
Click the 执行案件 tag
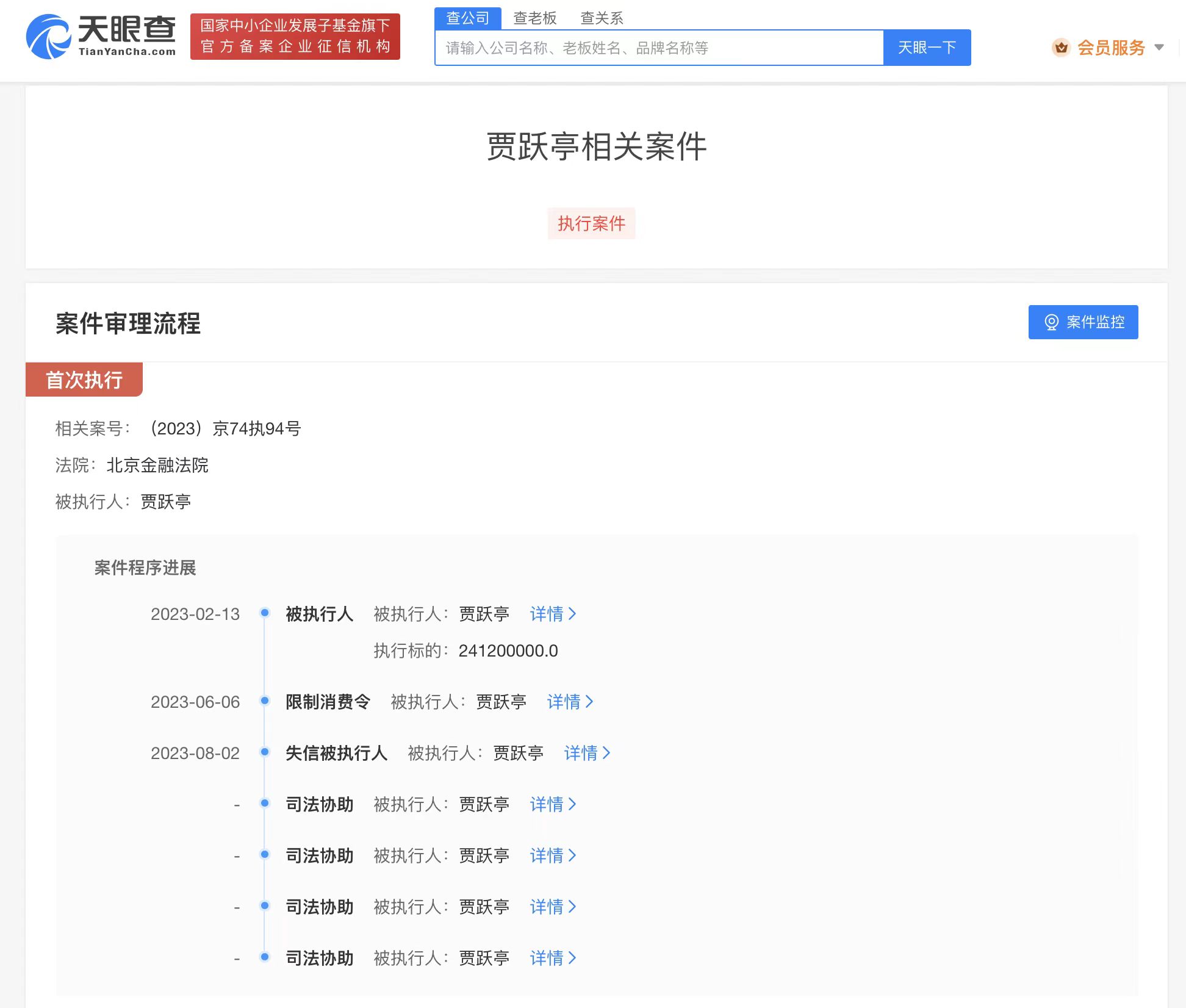591,223
